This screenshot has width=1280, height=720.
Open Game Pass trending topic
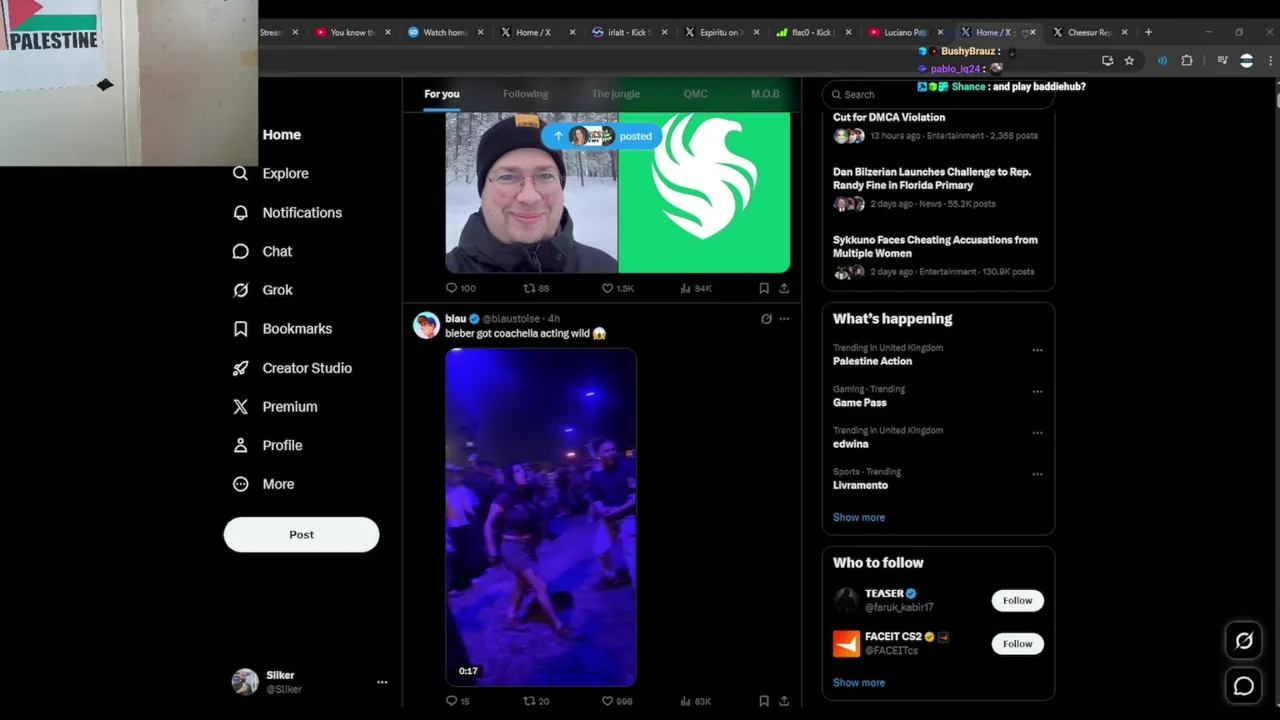(x=860, y=402)
